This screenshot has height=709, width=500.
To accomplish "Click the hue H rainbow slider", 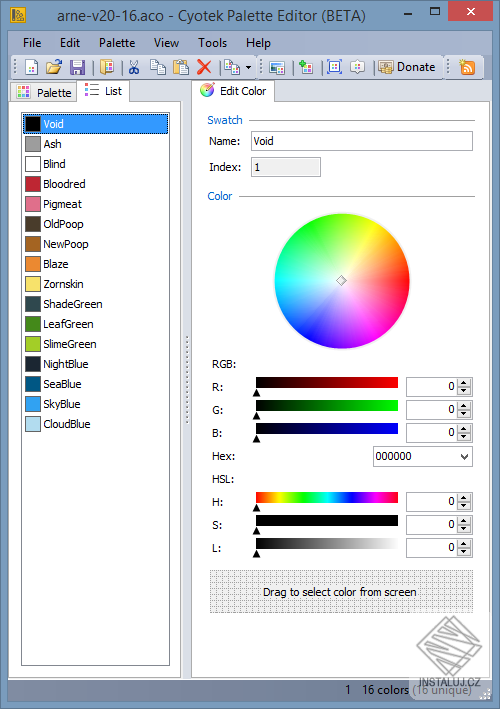I will click(x=327, y=497).
